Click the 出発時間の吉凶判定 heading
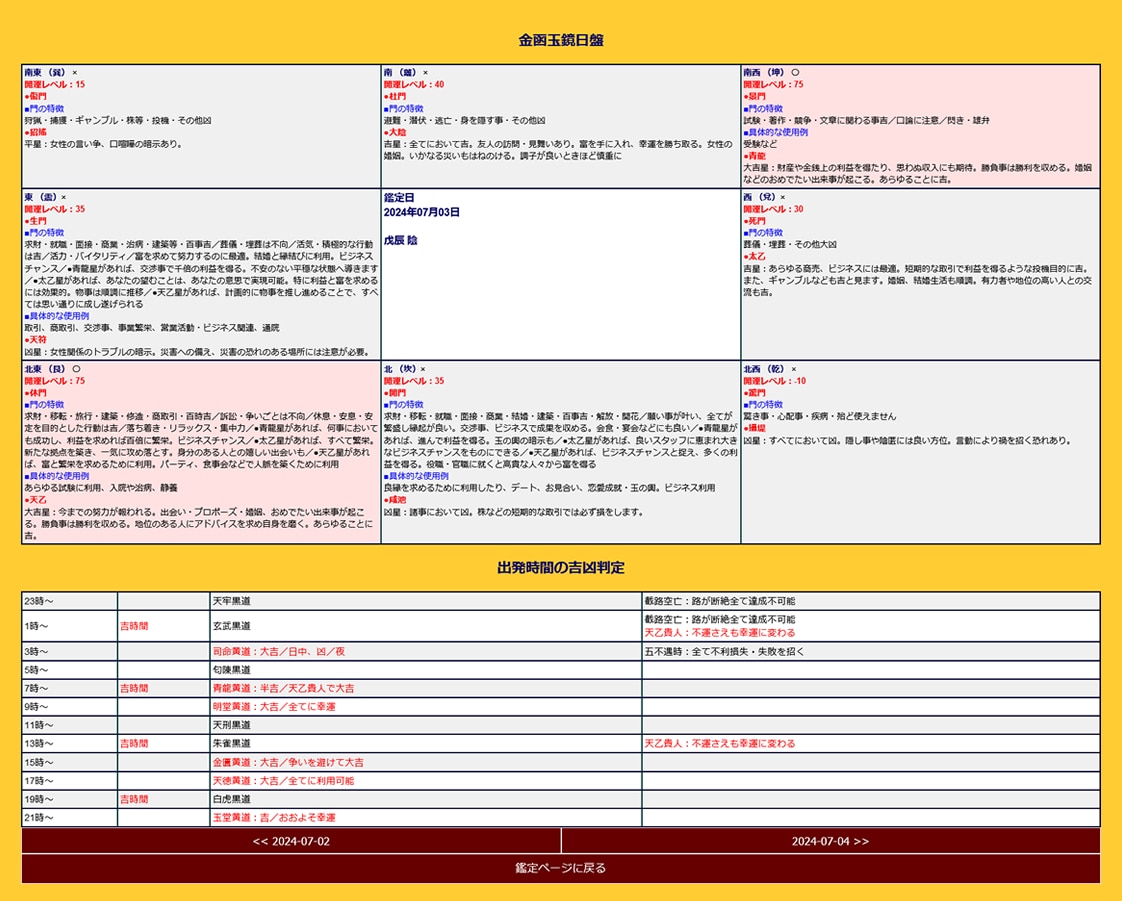 (x=561, y=568)
